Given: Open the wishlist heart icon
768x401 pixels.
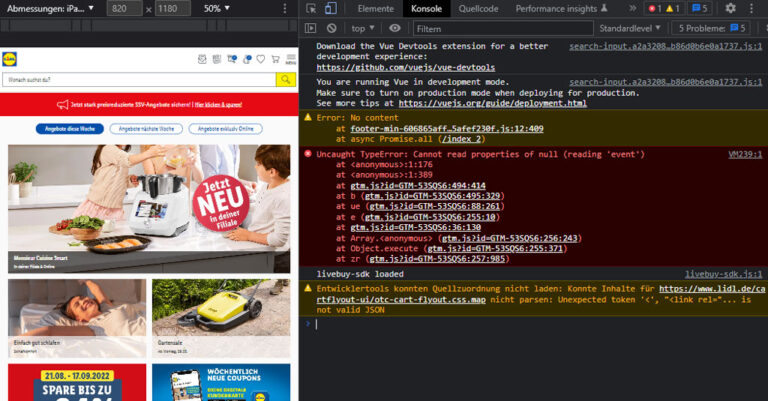Looking at the screenshot, I should [x=261, y=59].
